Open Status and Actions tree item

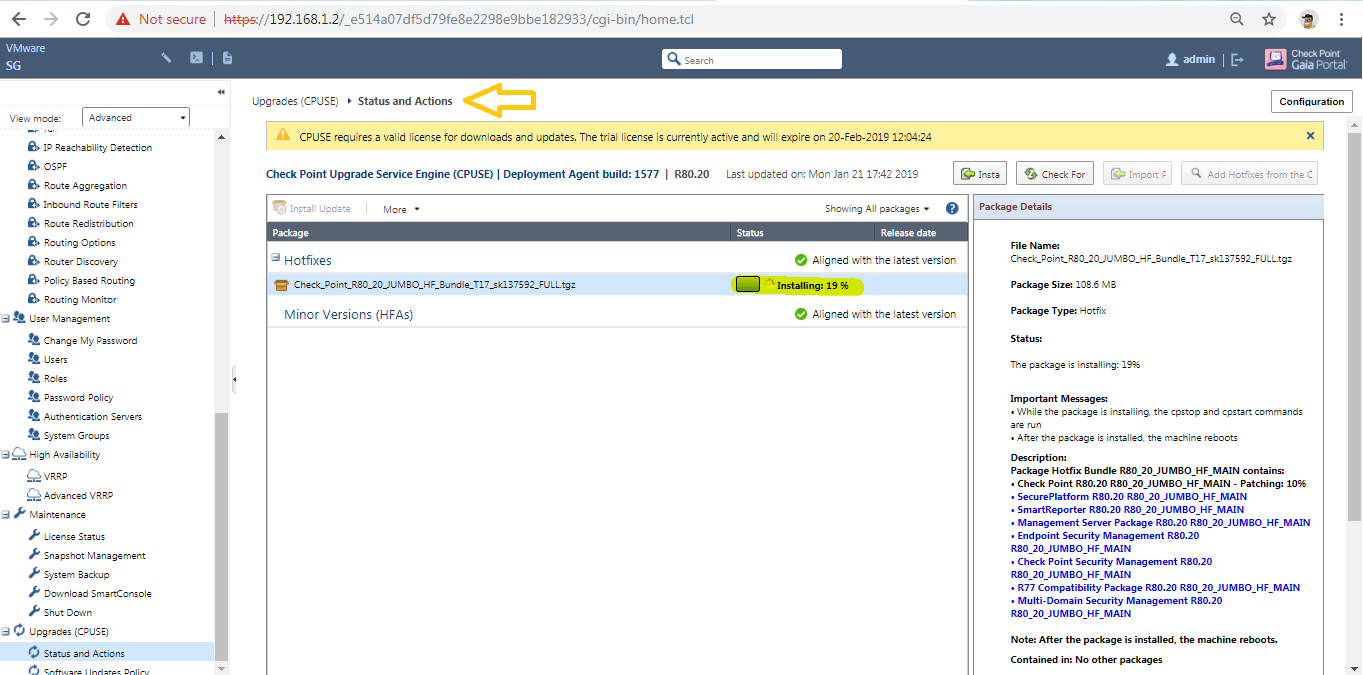tap(84, 653)
